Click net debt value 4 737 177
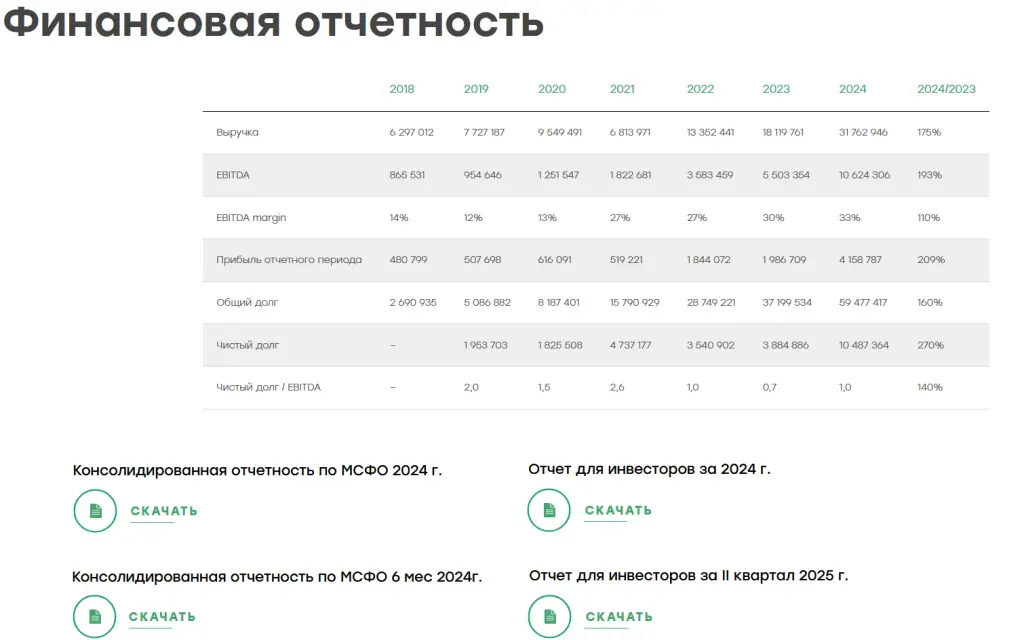 [x=630, y=345]
